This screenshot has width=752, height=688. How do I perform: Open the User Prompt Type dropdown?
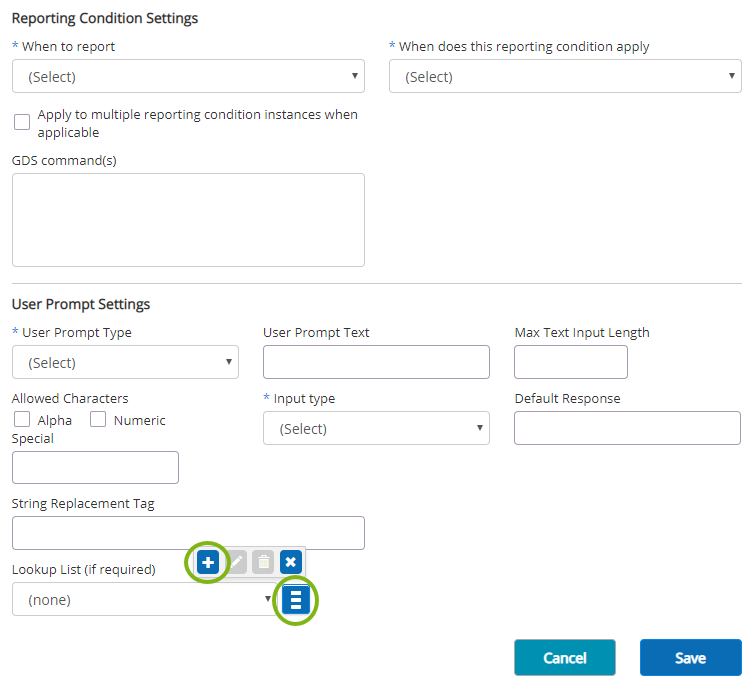(125, 362)
